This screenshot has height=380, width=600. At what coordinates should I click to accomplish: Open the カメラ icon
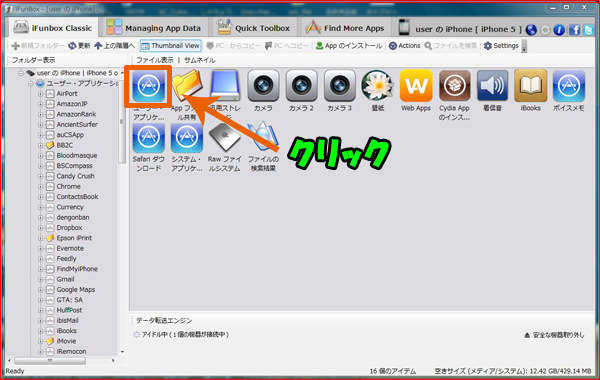coord(263,86)
